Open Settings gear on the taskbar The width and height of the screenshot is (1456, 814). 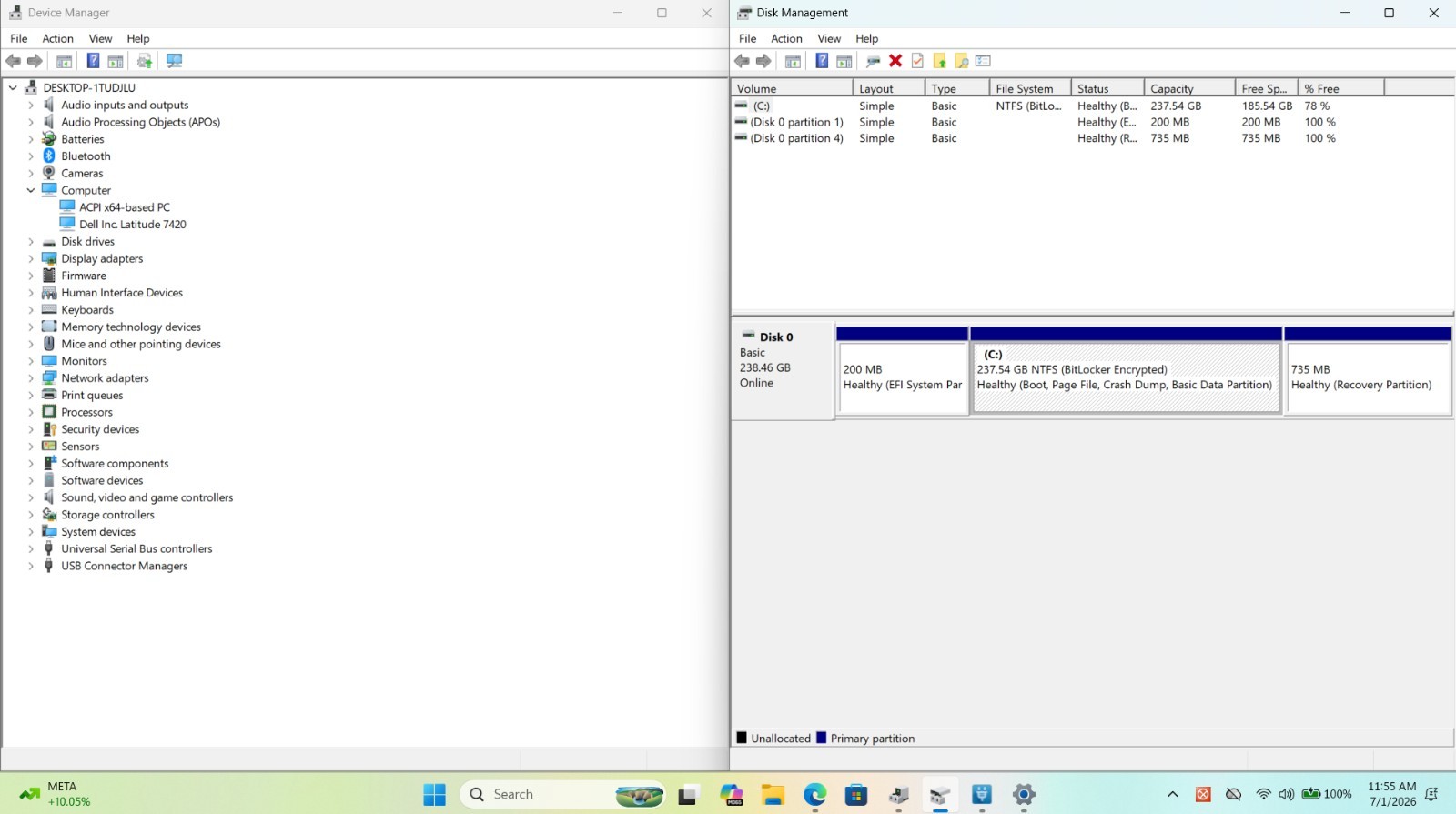[1024, 795]
